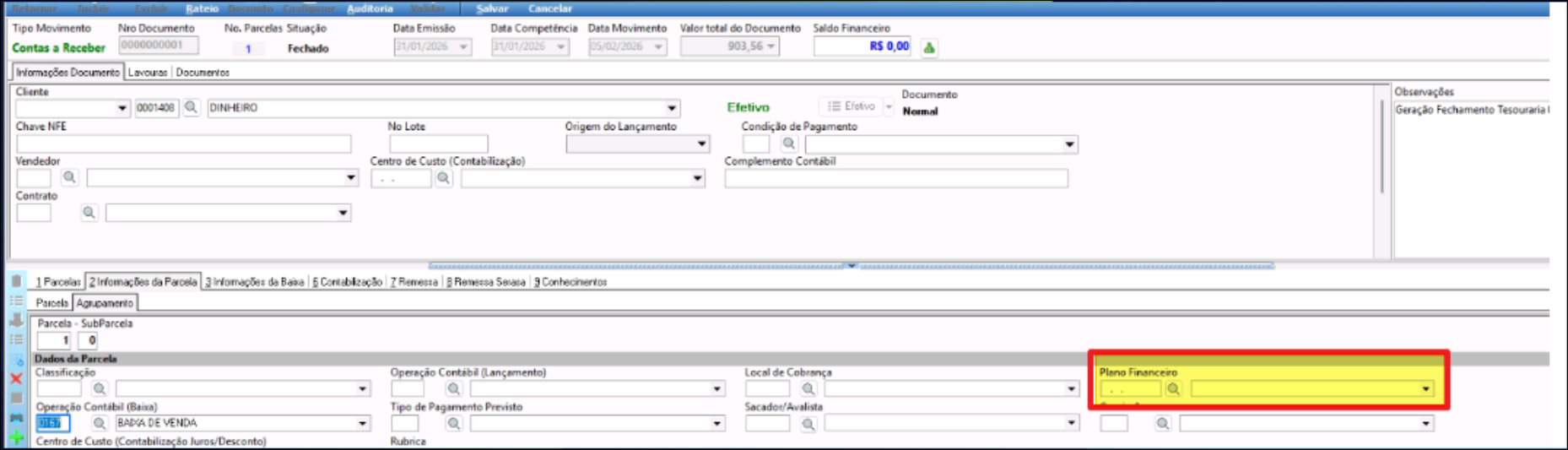This screenshot has height=450, width=1568.
Task: Click Salvar in the top menu
Action: pos(492,8)
